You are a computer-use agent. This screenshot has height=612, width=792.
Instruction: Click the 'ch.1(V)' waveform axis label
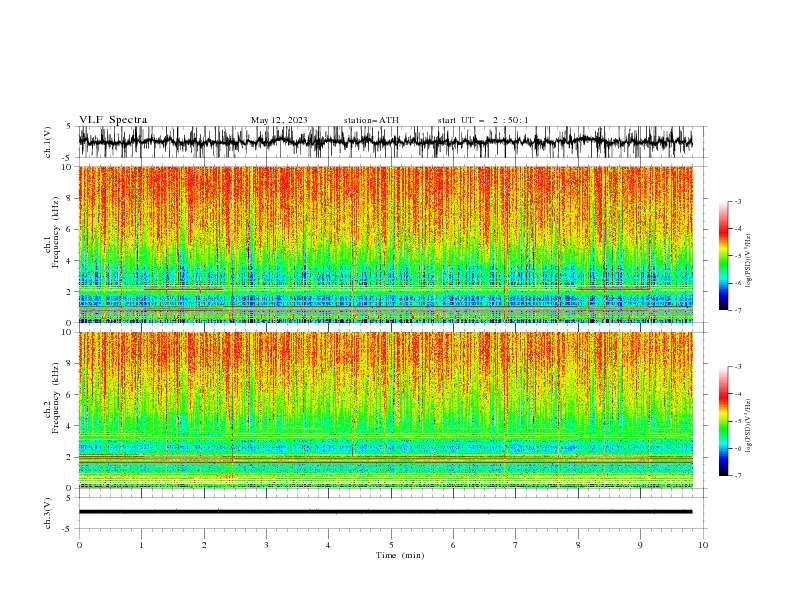tap(48, 142)
